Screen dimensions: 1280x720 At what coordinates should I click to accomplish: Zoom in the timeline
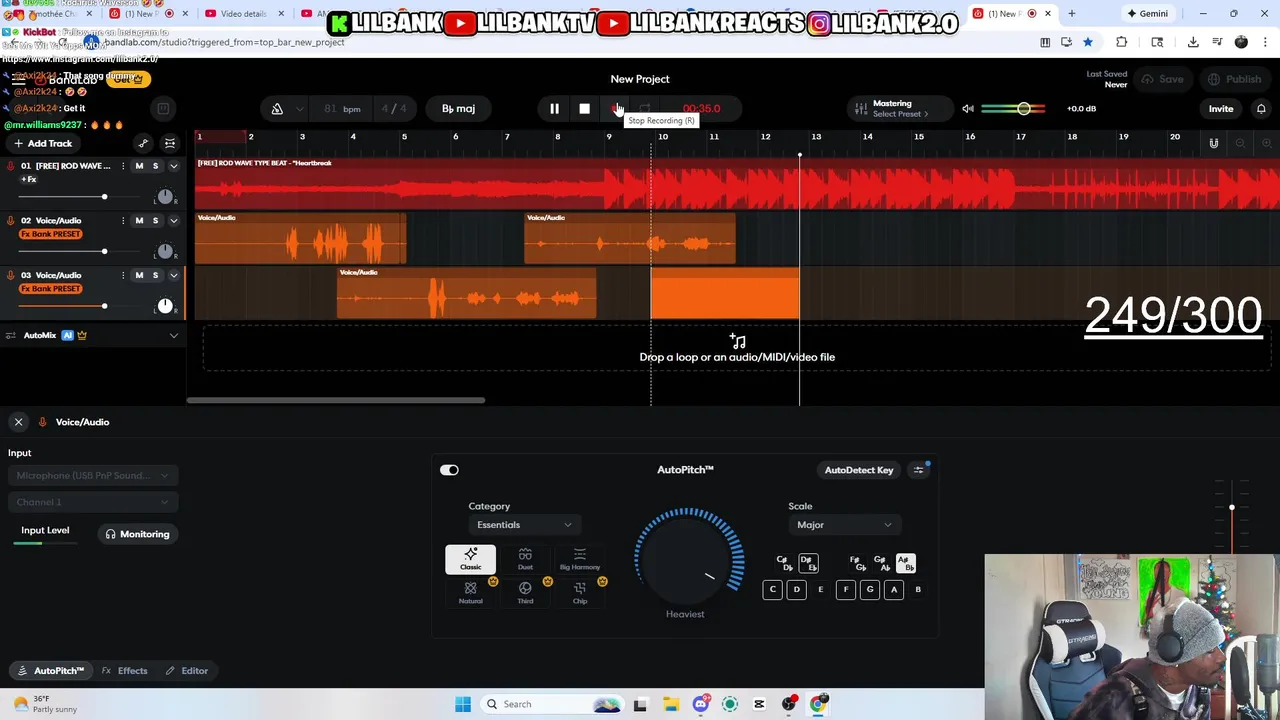[1266, 143]
